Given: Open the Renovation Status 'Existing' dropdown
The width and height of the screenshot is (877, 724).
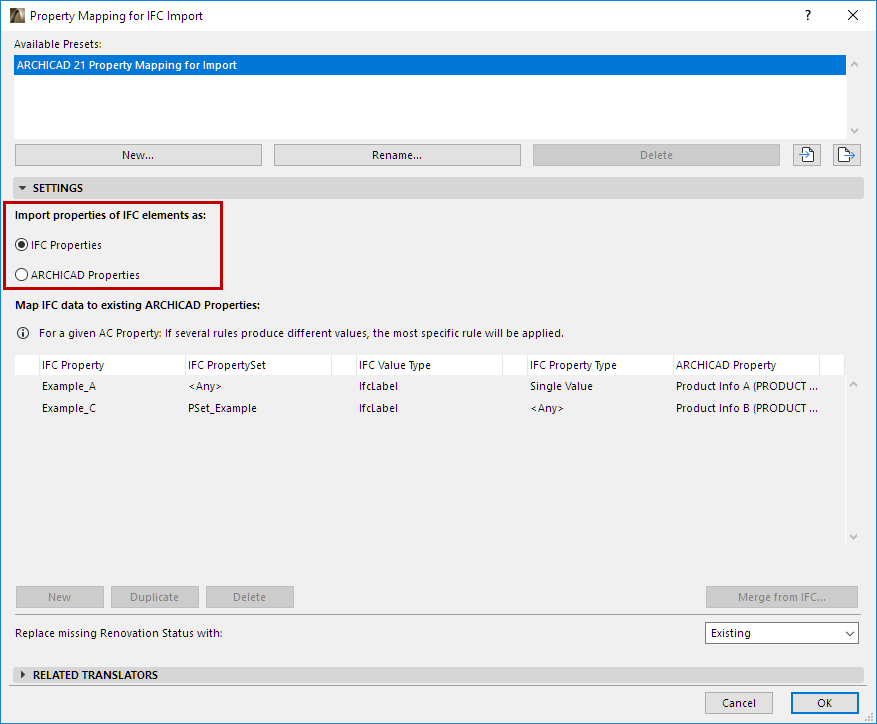Looking at the screenshot, I should pyautogui.click(x=781, y=633).
